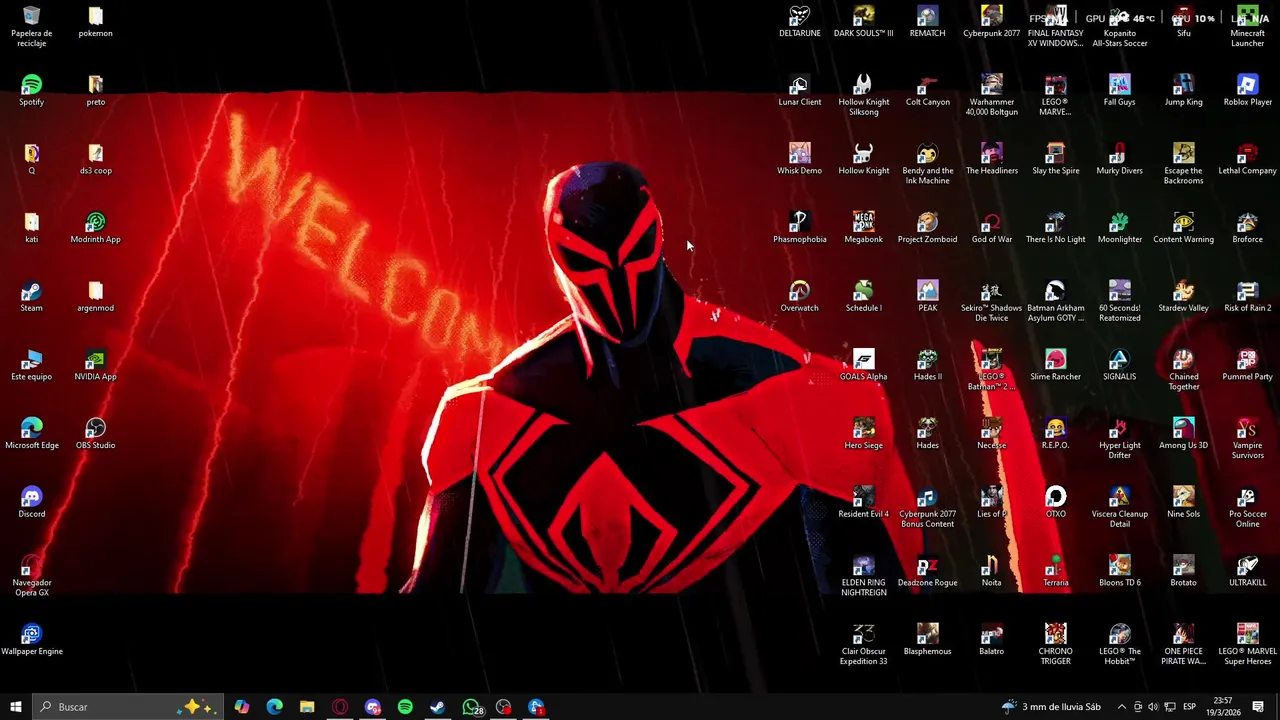The height and width of the screenshot is (720, 1280).
Task: Open the Windows Start menu
Action: coord(15,707)
